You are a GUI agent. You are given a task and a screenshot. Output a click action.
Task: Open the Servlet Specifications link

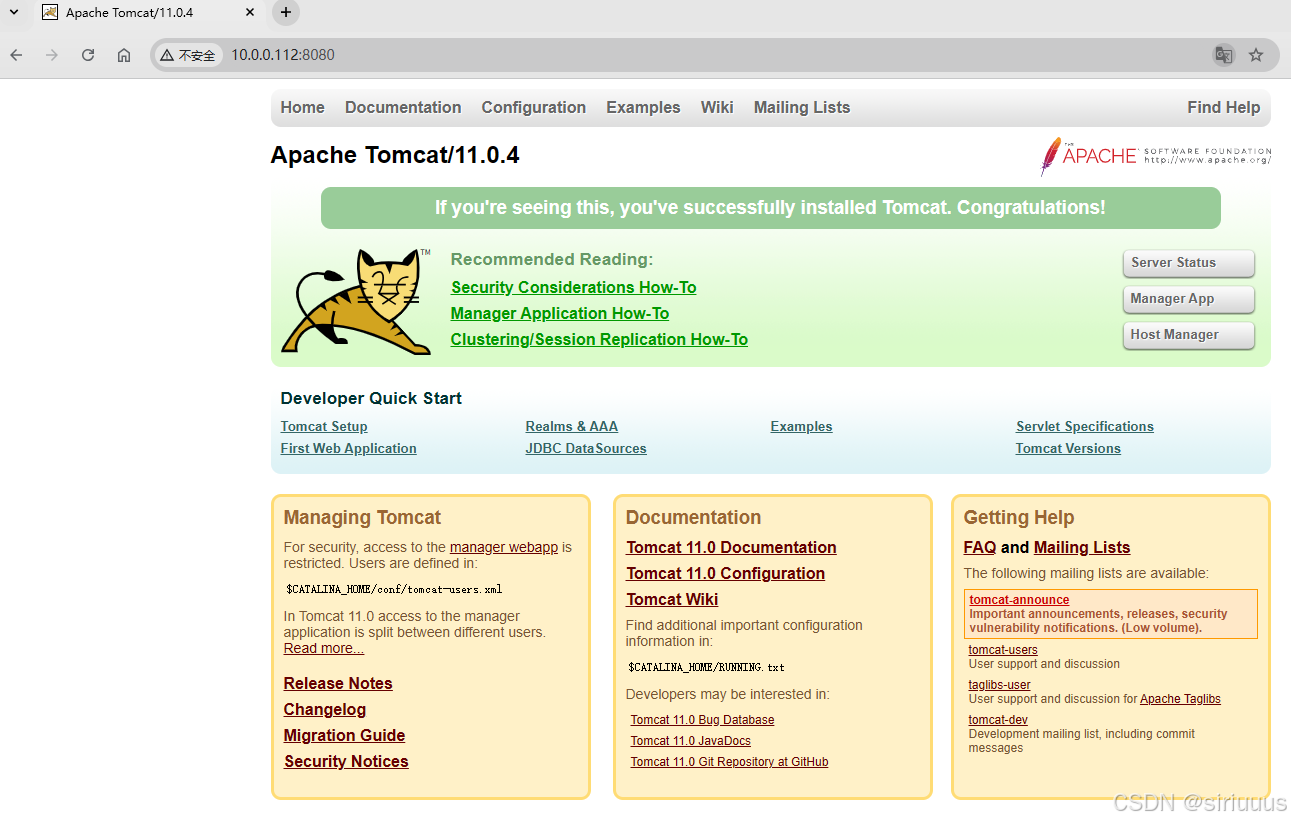[x=1085, y=426]
